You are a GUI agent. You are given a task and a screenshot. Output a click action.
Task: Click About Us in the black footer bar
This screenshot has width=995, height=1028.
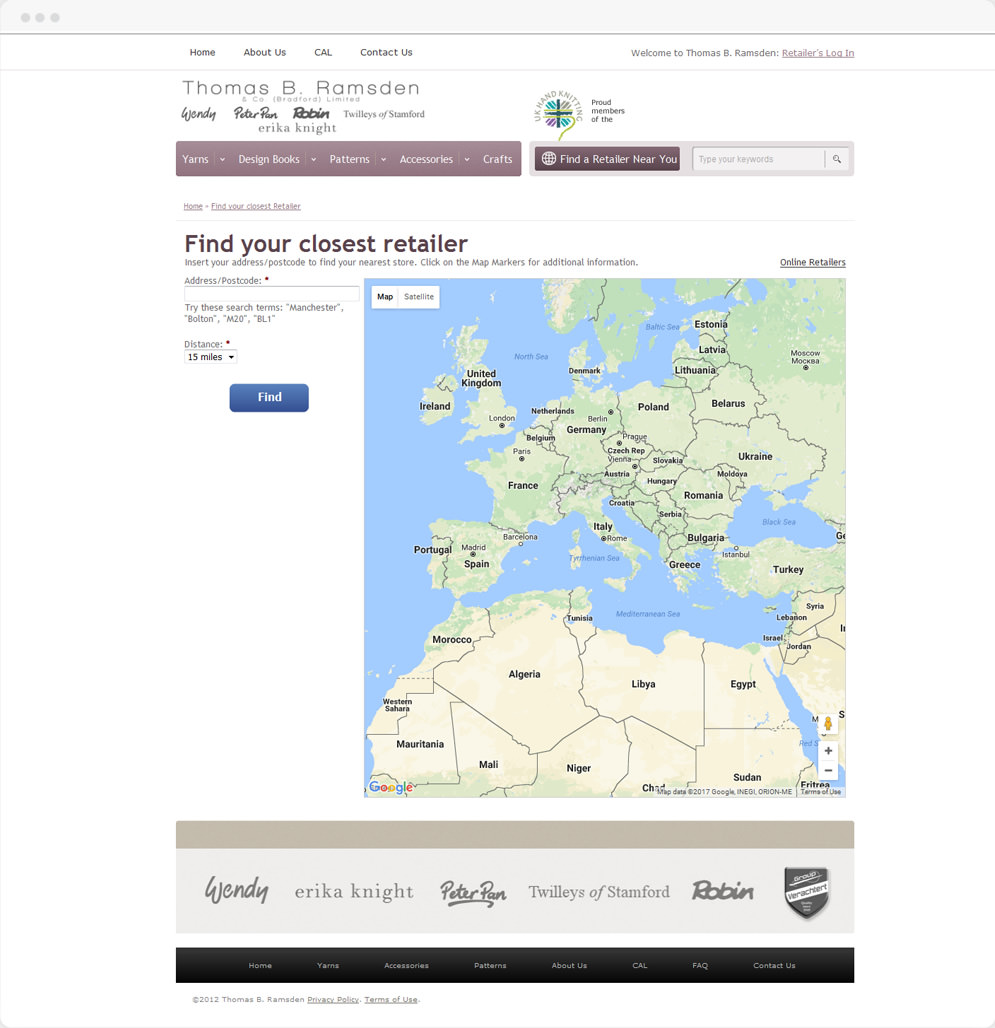[x=569, y=966]
